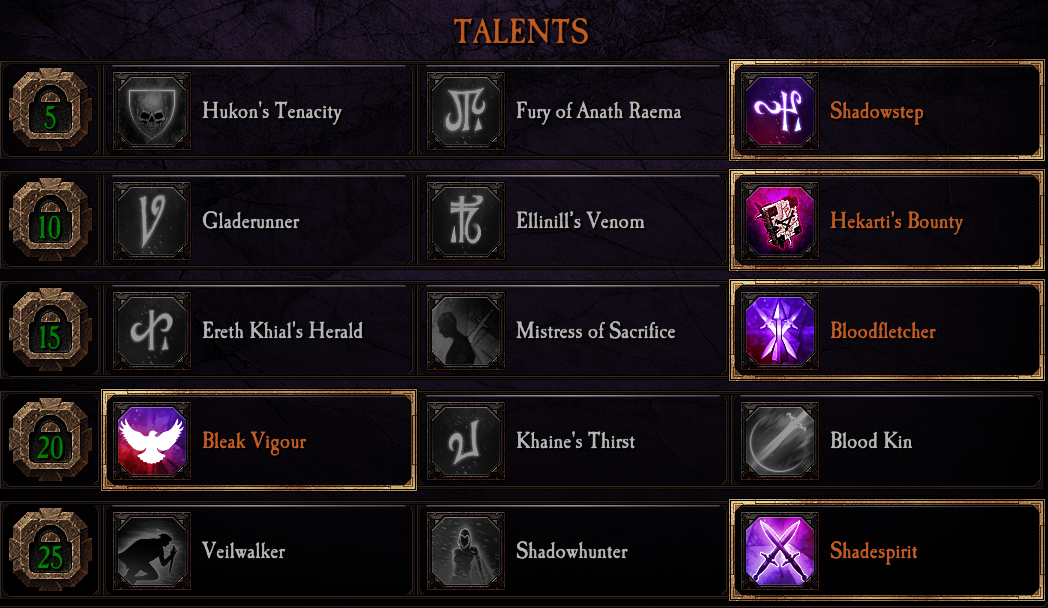Select the Fury of Anath Raema rune icon
This screenshot has width=1048, height=608.
click(x=466, y=111)
